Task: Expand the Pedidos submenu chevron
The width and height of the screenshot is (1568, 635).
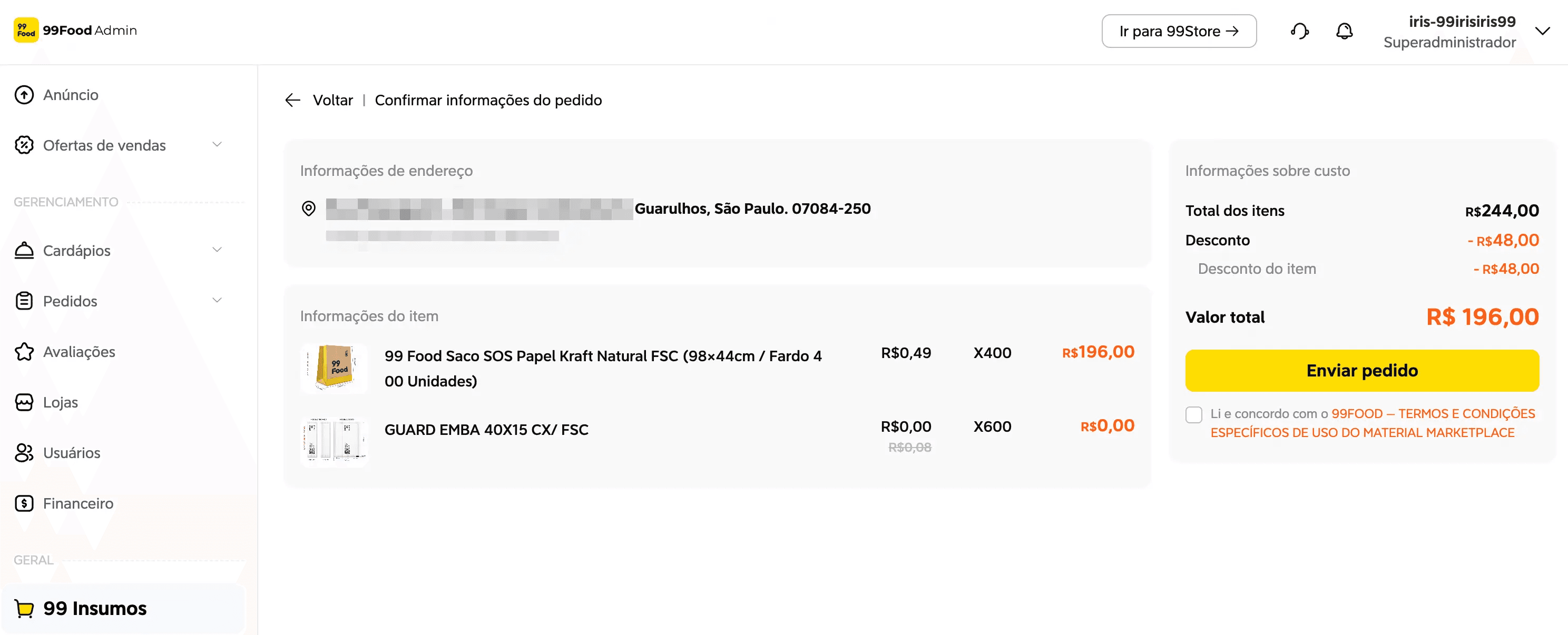Action: [217, 301]
